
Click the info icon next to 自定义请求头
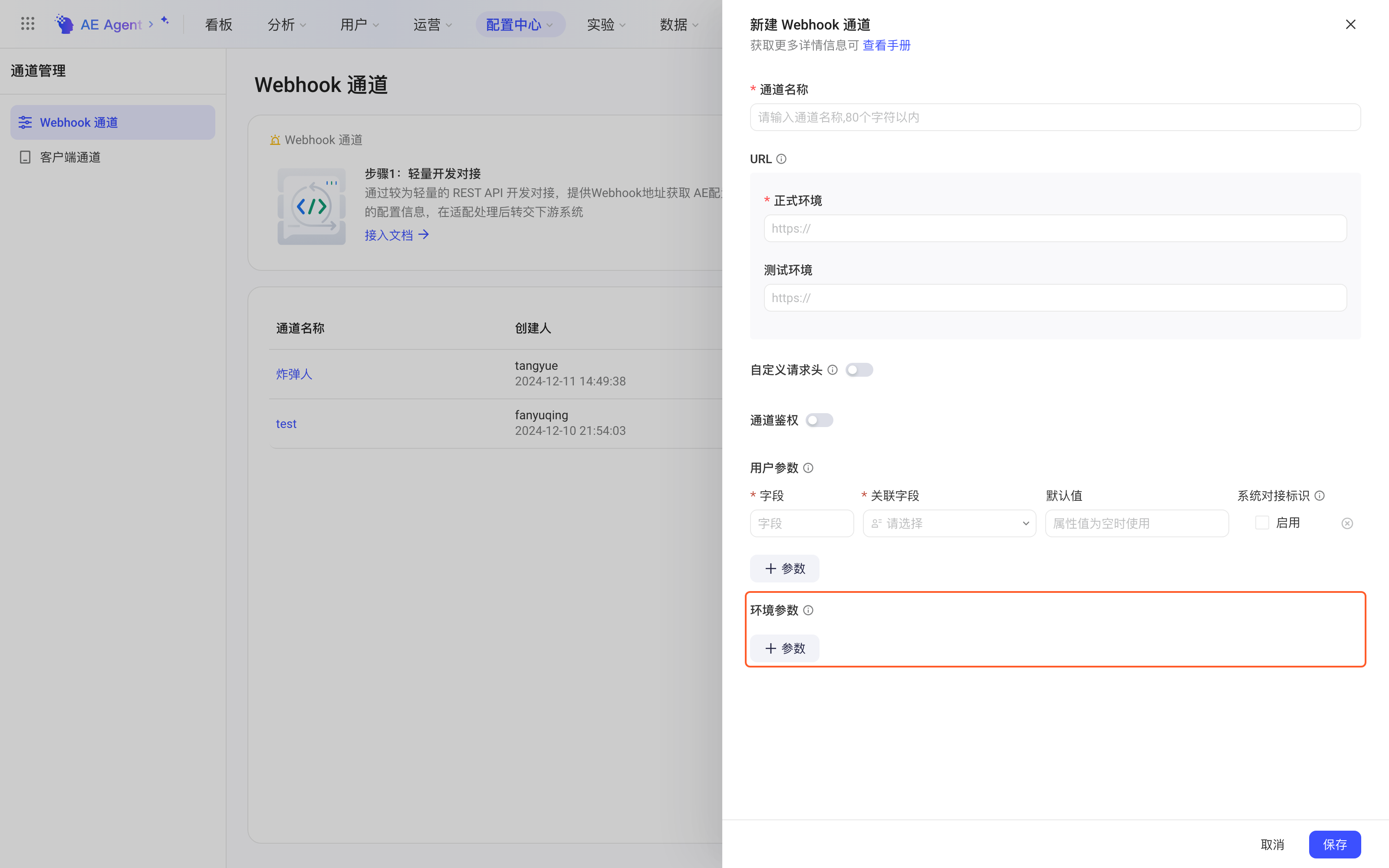pos(832,370)
